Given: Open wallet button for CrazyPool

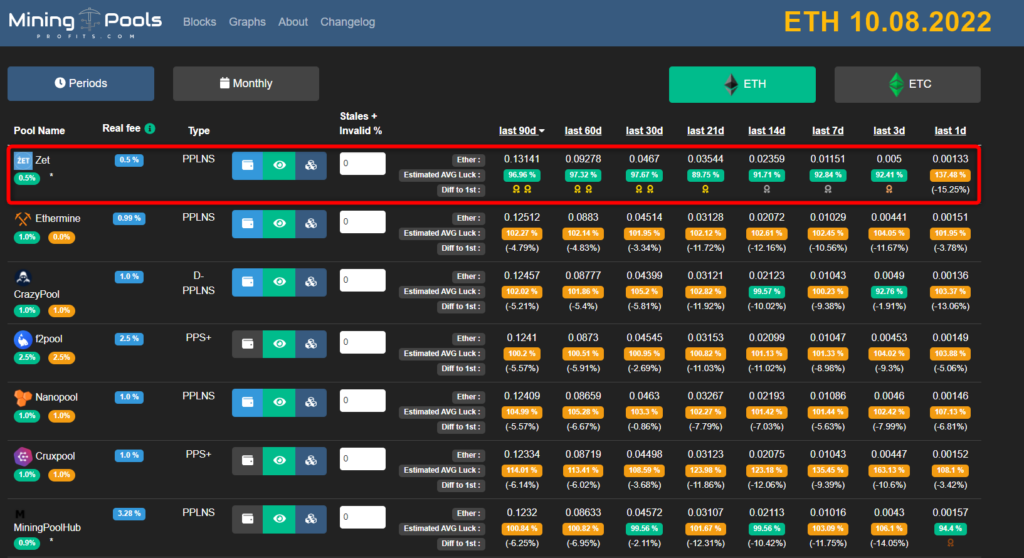Looking at the screenshot, I should [247, 283].
